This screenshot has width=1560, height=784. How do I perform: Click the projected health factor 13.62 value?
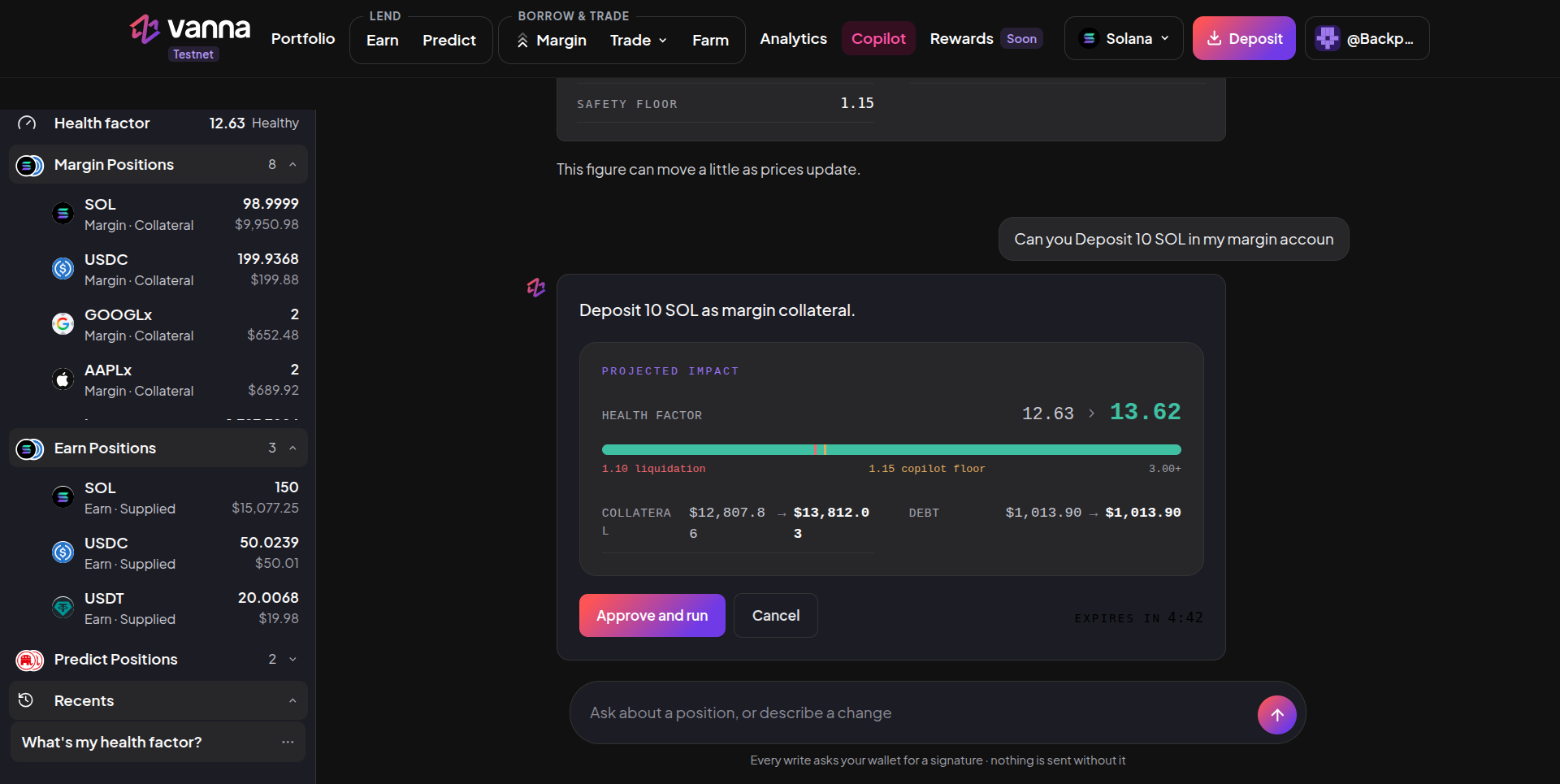click(1146, 412)
